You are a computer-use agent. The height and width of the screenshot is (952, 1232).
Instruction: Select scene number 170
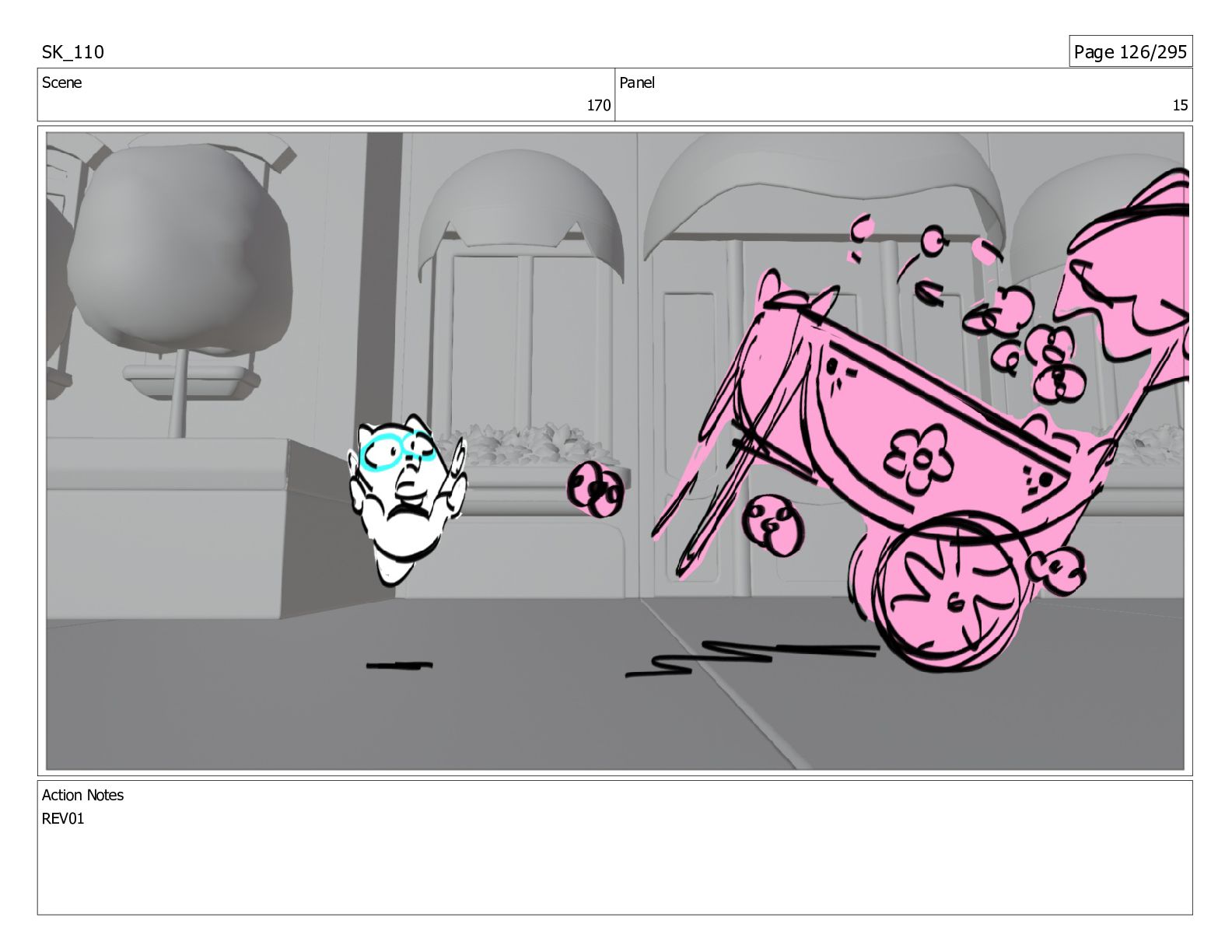(598, 106)
